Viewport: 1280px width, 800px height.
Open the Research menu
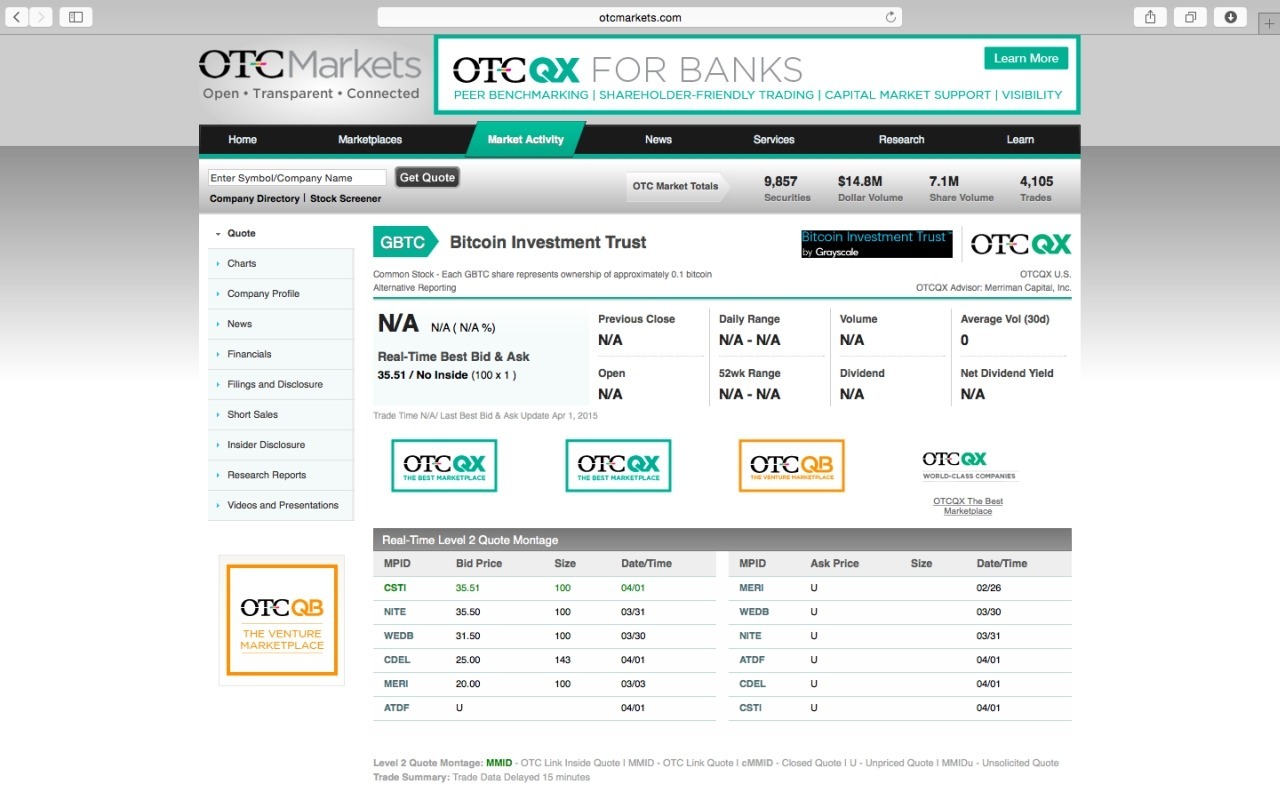pyautogui.click(x=902, y=140)
